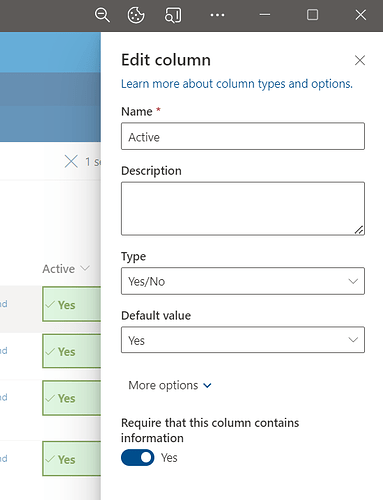Click the third Yes cell in Active column
The height and width of the screenshot is (500, 383).
click(72, 398)
